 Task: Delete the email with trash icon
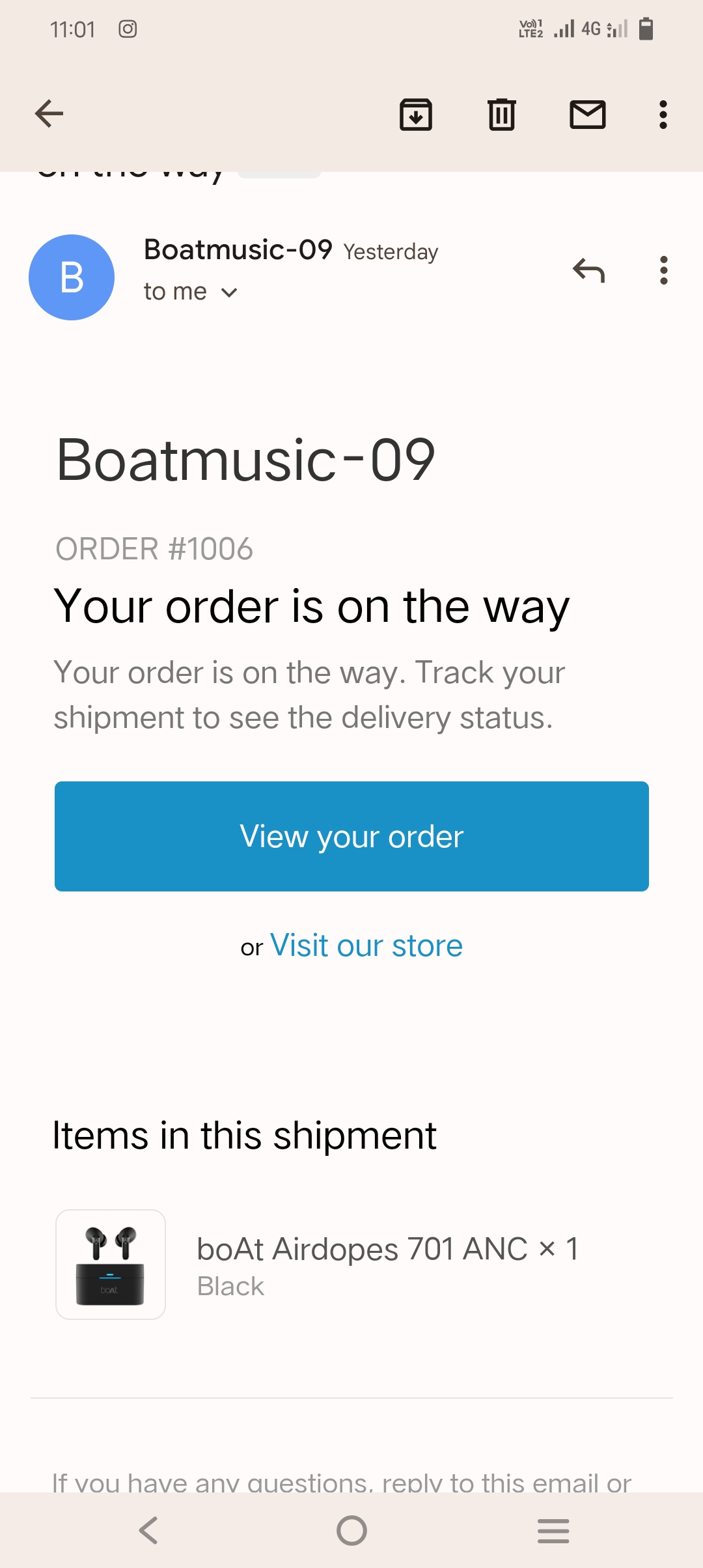502,115
